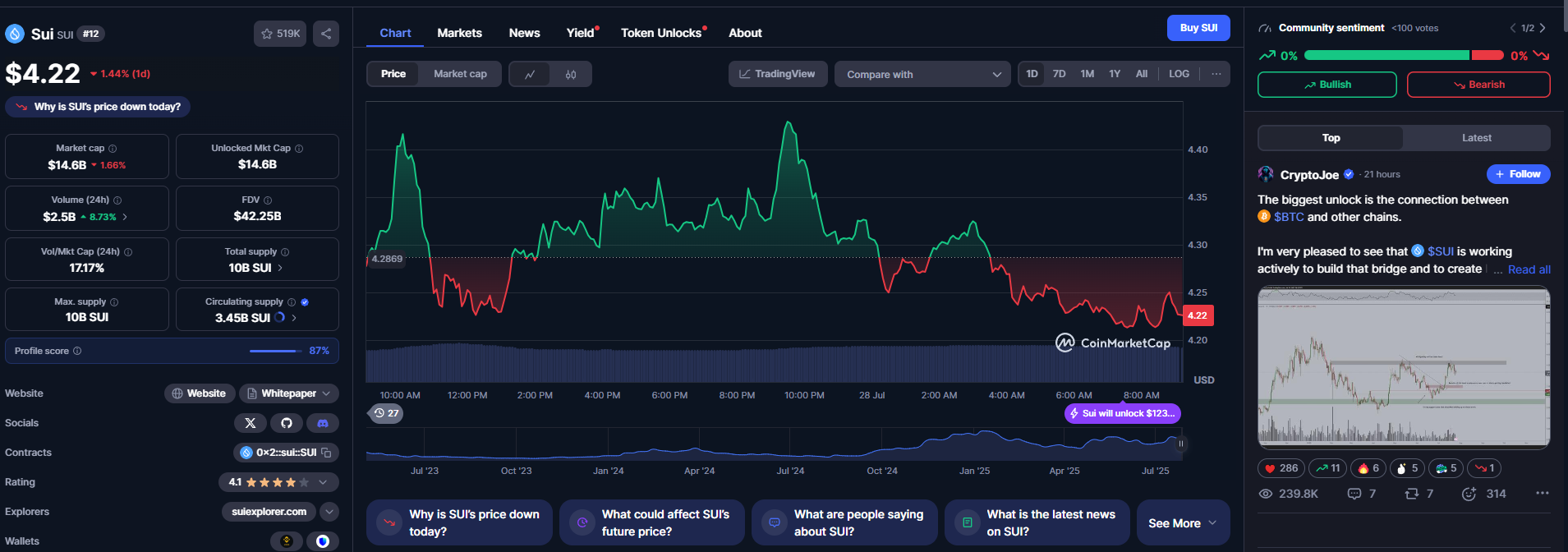This screenshot has width=1568, height=552.
Task: Click the circulating supply verified badge
Action: click(305, 302)
